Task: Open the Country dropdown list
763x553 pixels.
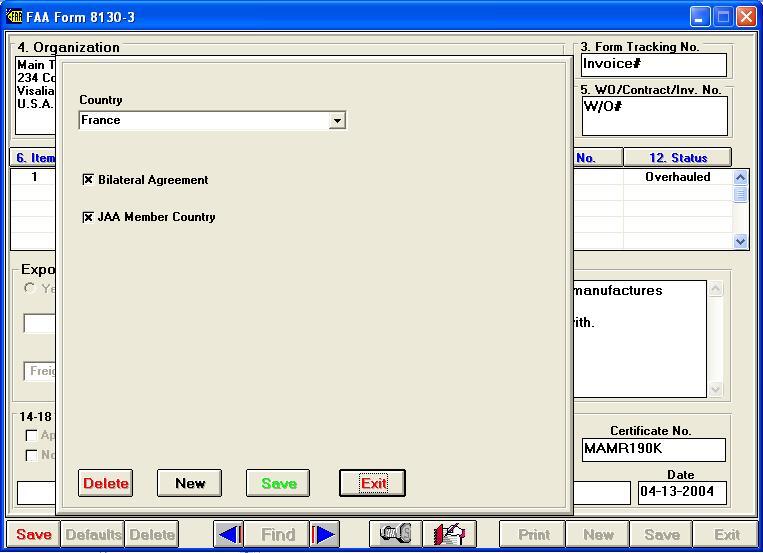Action: point(337,121)
